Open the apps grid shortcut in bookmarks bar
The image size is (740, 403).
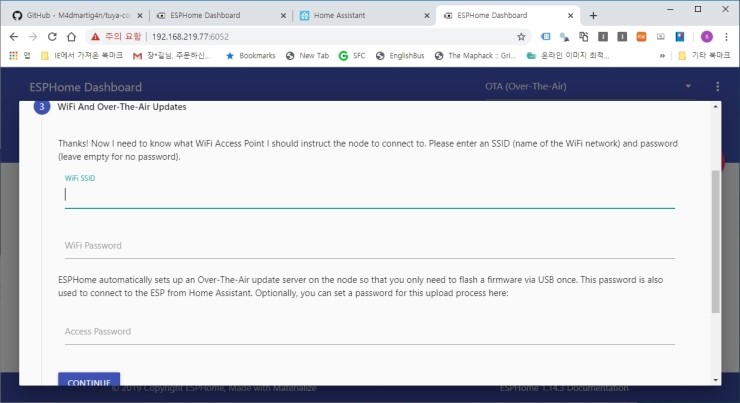click(x=13, y=56)
